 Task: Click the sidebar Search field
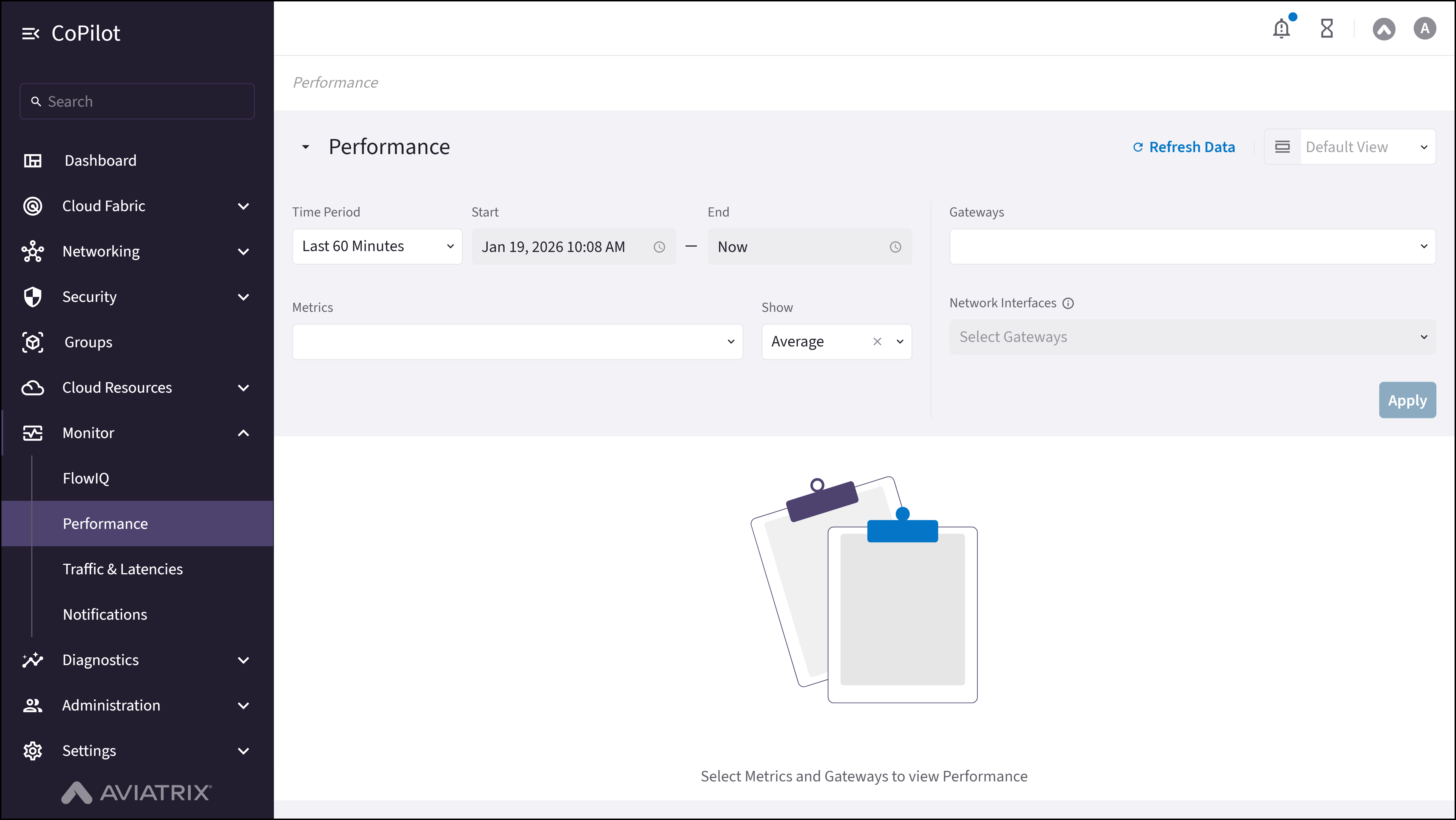pyautogui.click(x=137, y=102)
